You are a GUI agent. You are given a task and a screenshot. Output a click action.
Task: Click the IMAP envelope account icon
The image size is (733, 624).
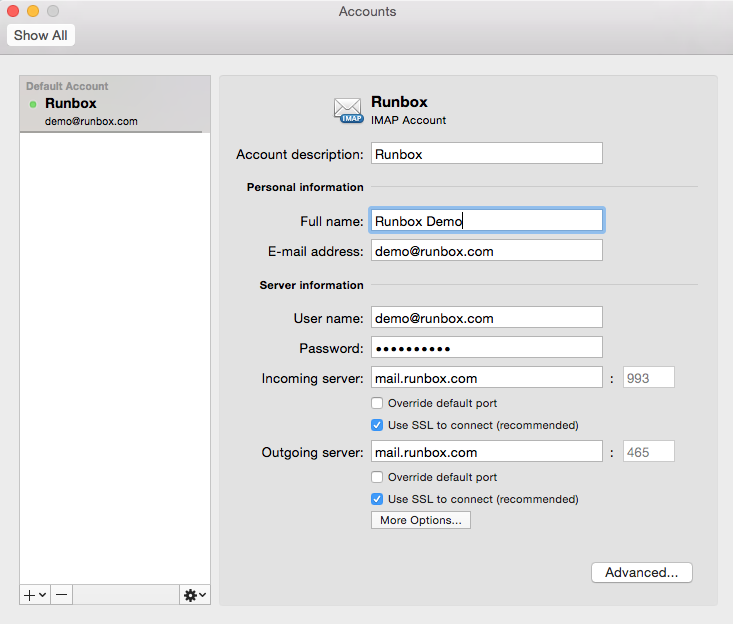tap(349, 110)
